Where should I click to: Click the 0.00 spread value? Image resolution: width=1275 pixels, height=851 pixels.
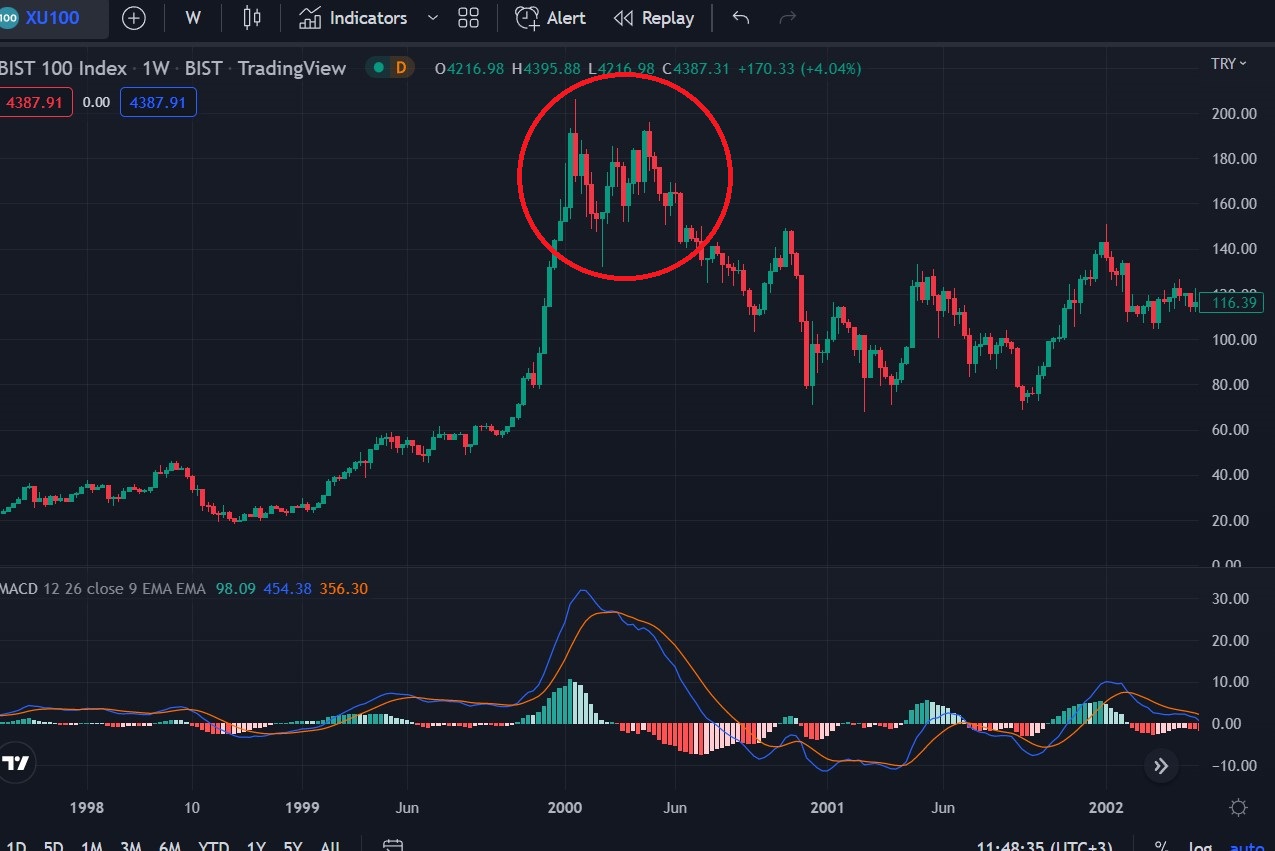pyautogui.click(x=96, y=102)
